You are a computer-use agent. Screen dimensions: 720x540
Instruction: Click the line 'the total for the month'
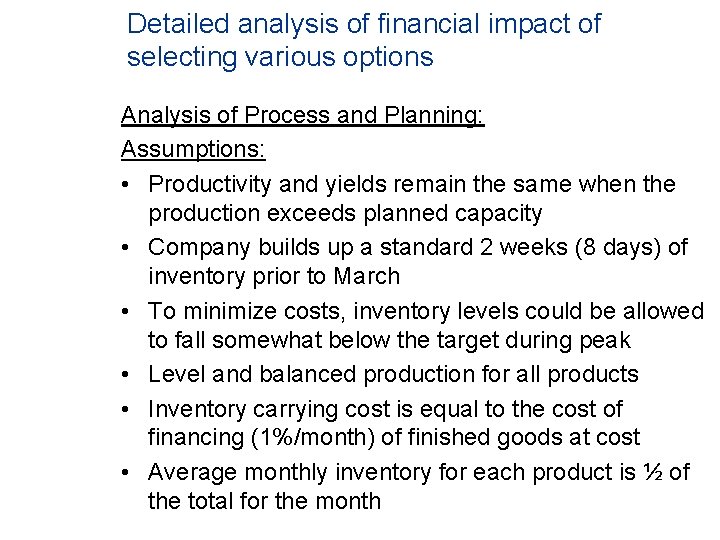coord(264,501)
